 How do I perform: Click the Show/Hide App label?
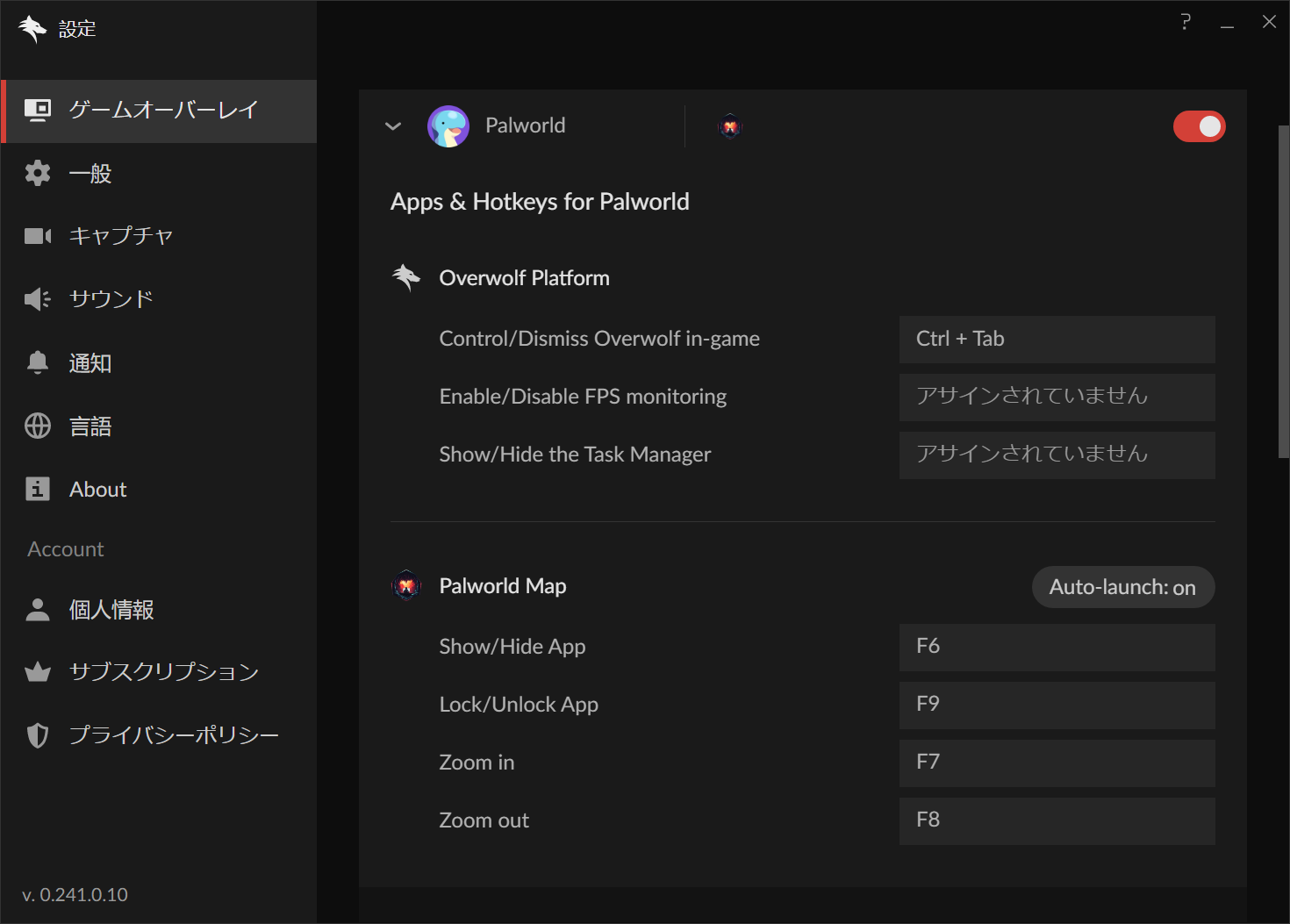point(512,647)
